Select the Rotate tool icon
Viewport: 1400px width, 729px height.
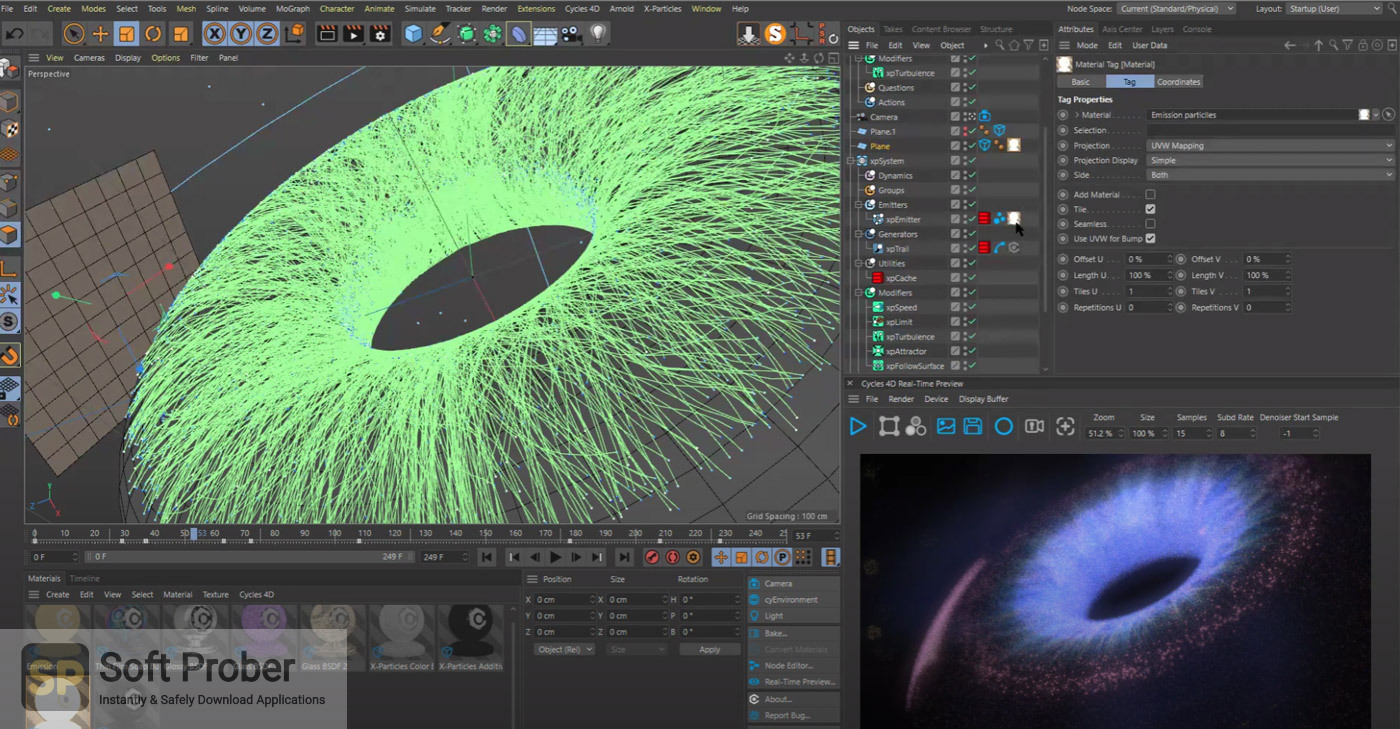pyautogui.click(x=153, y=34)
